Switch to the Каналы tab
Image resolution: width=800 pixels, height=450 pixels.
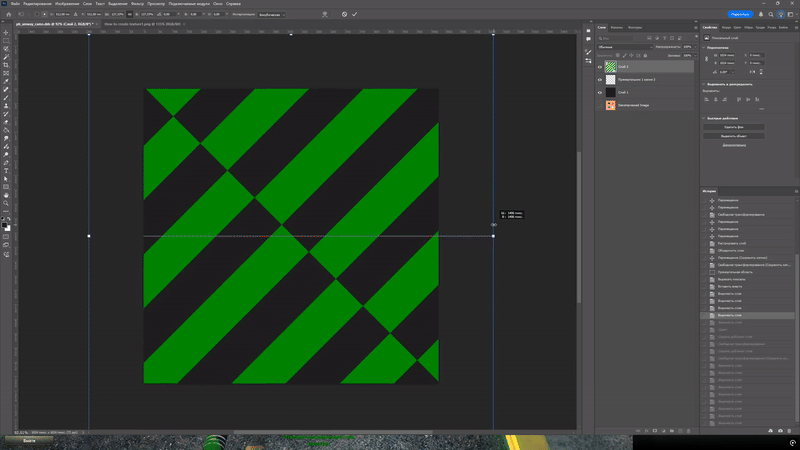[617, 27]
